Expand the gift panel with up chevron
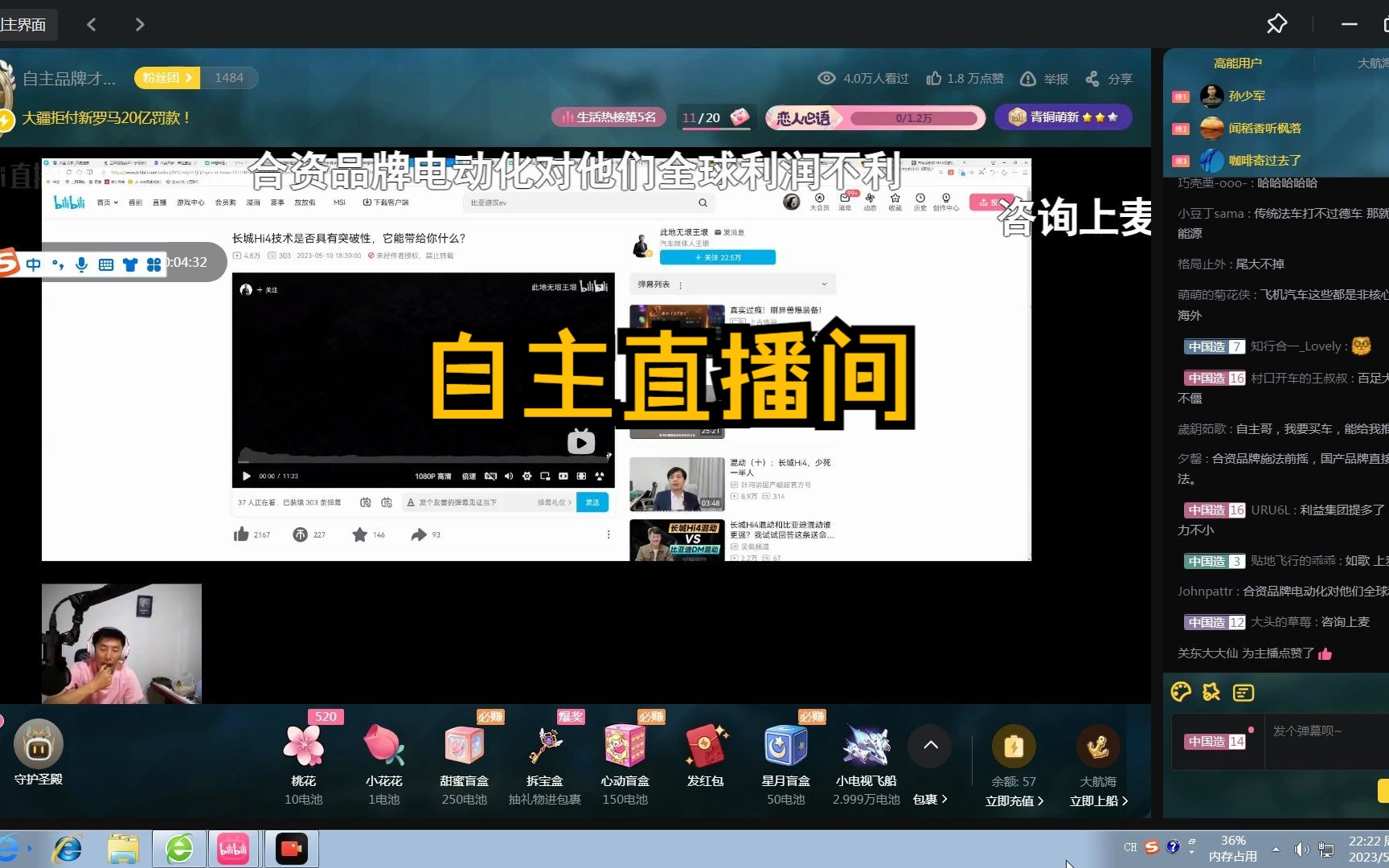 point(931,745)
